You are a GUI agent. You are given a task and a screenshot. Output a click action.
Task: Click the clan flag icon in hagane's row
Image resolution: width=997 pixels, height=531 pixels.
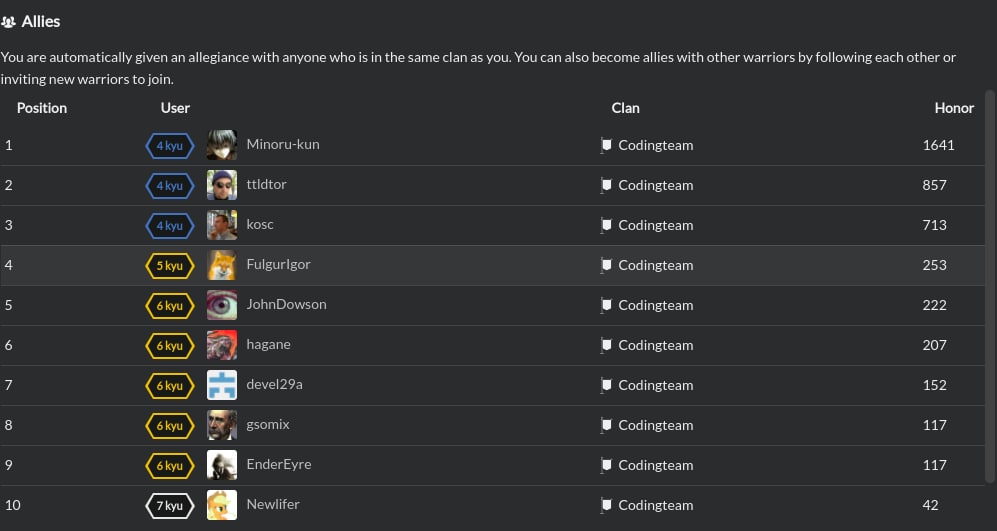click(606, 345)
